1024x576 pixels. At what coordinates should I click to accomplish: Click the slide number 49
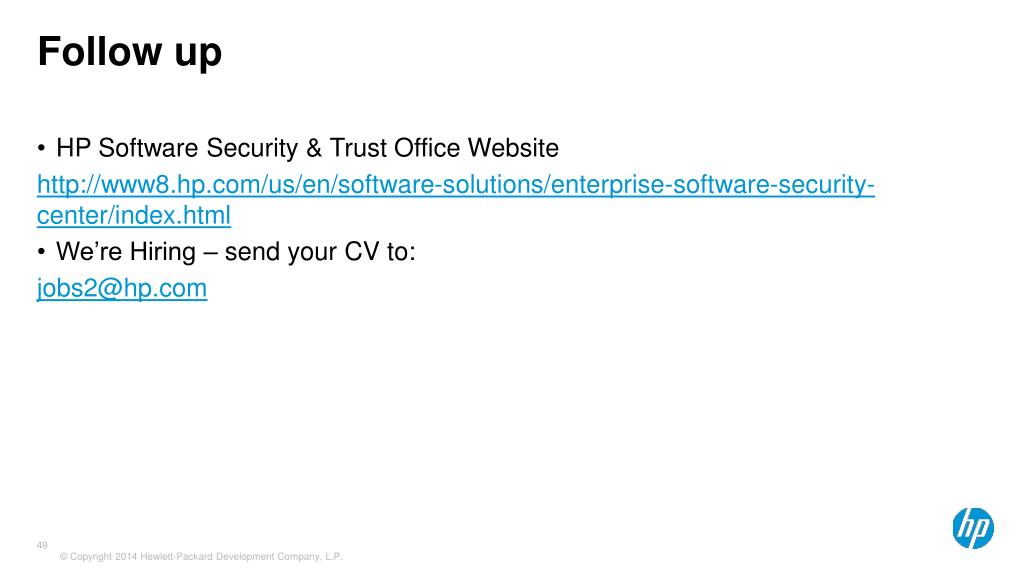click(42, 545)
